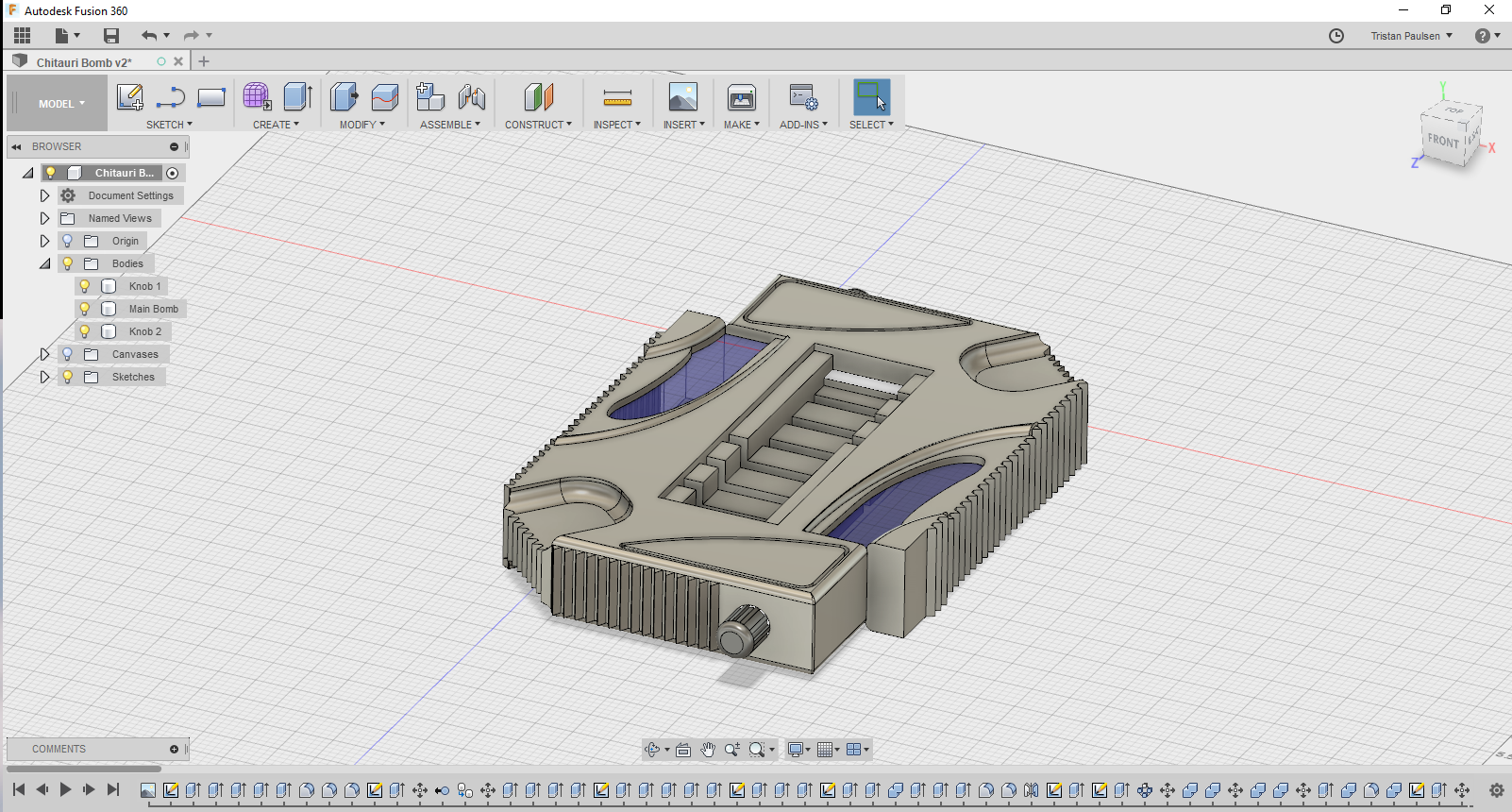Click the FRONT face of ViewCube
The image size is (1512, 812).
point(1442,141)
